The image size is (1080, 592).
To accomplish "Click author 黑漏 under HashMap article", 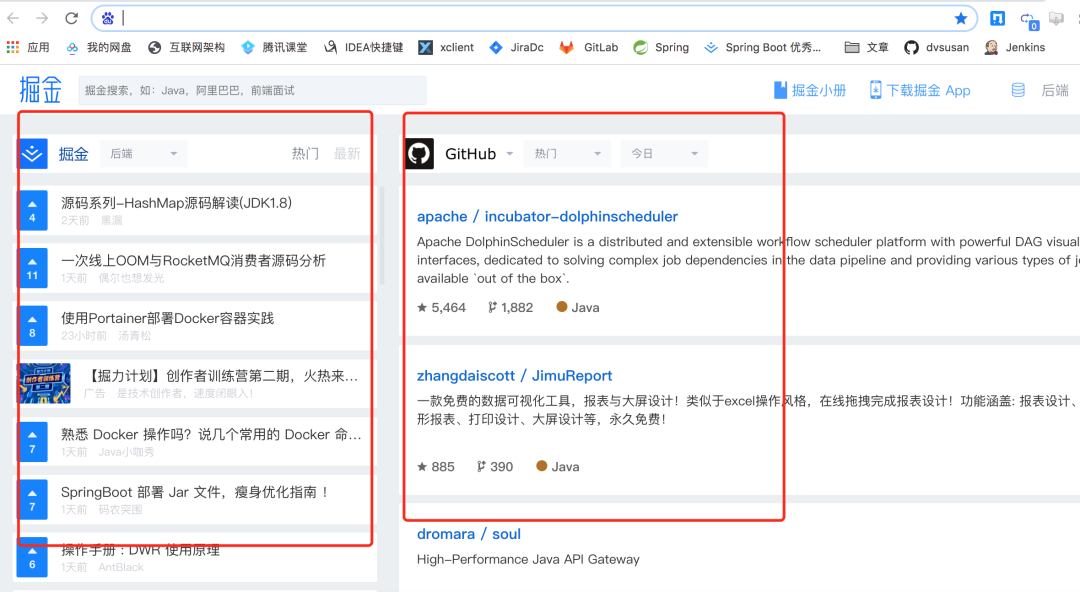I will pyautogui.click(x=112, y=221).
